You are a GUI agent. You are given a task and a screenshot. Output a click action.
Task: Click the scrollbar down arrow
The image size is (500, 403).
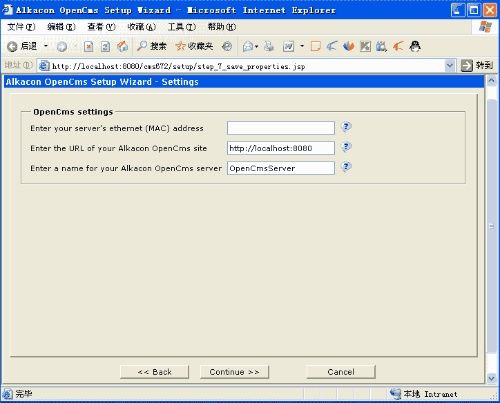coord(491,378)
